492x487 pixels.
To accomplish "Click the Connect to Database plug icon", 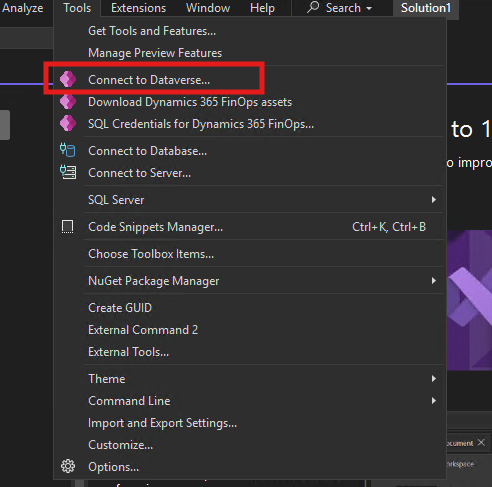I will tap(68, 150).
